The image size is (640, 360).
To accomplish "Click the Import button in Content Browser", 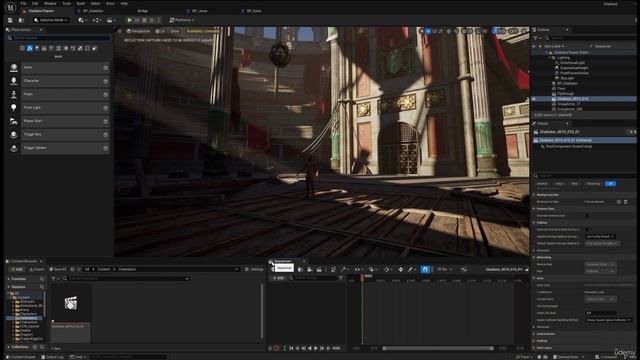I will pos(36,269).
